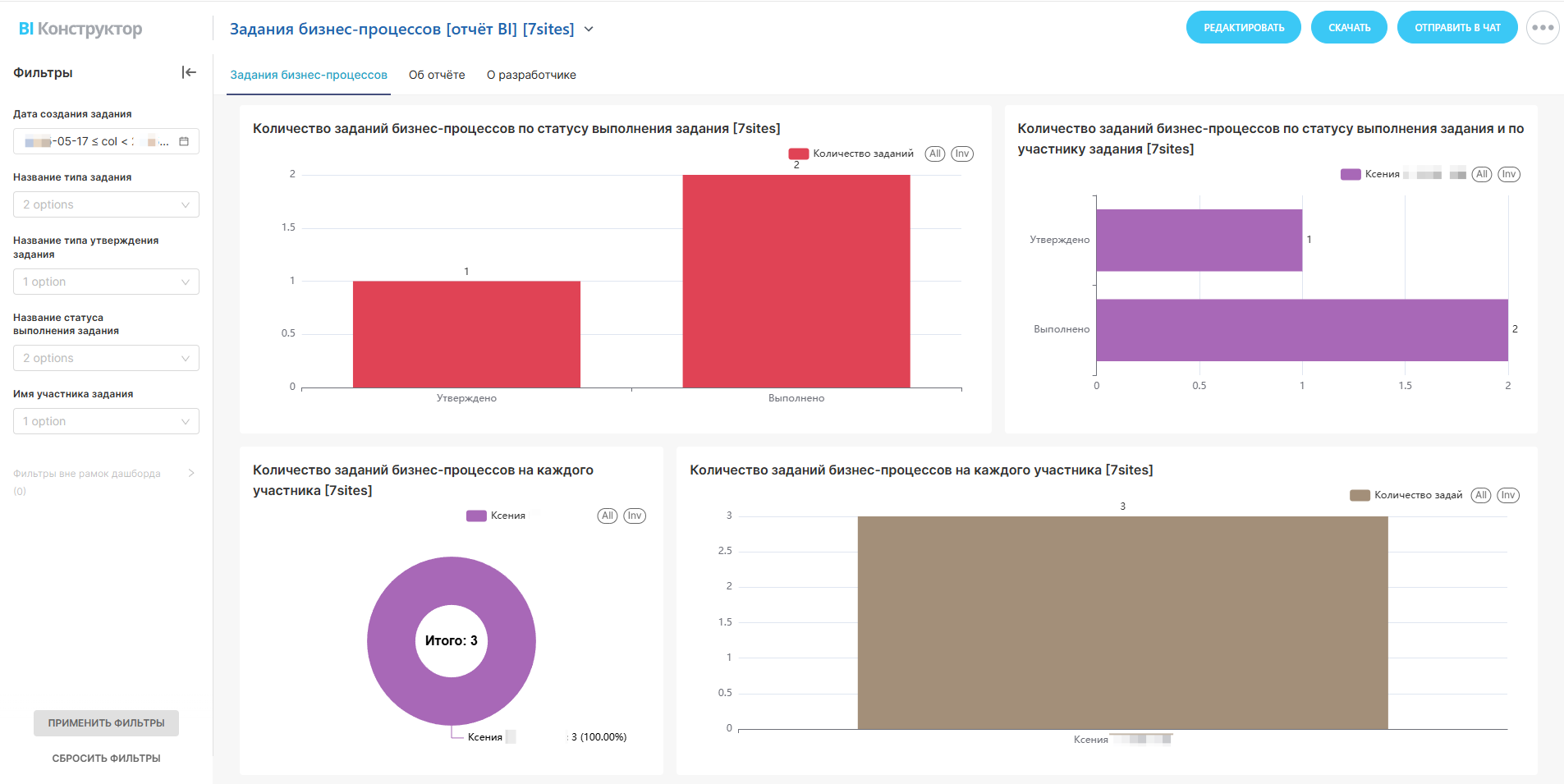Switch to Об отчёте tab

[x=437, y=75]
